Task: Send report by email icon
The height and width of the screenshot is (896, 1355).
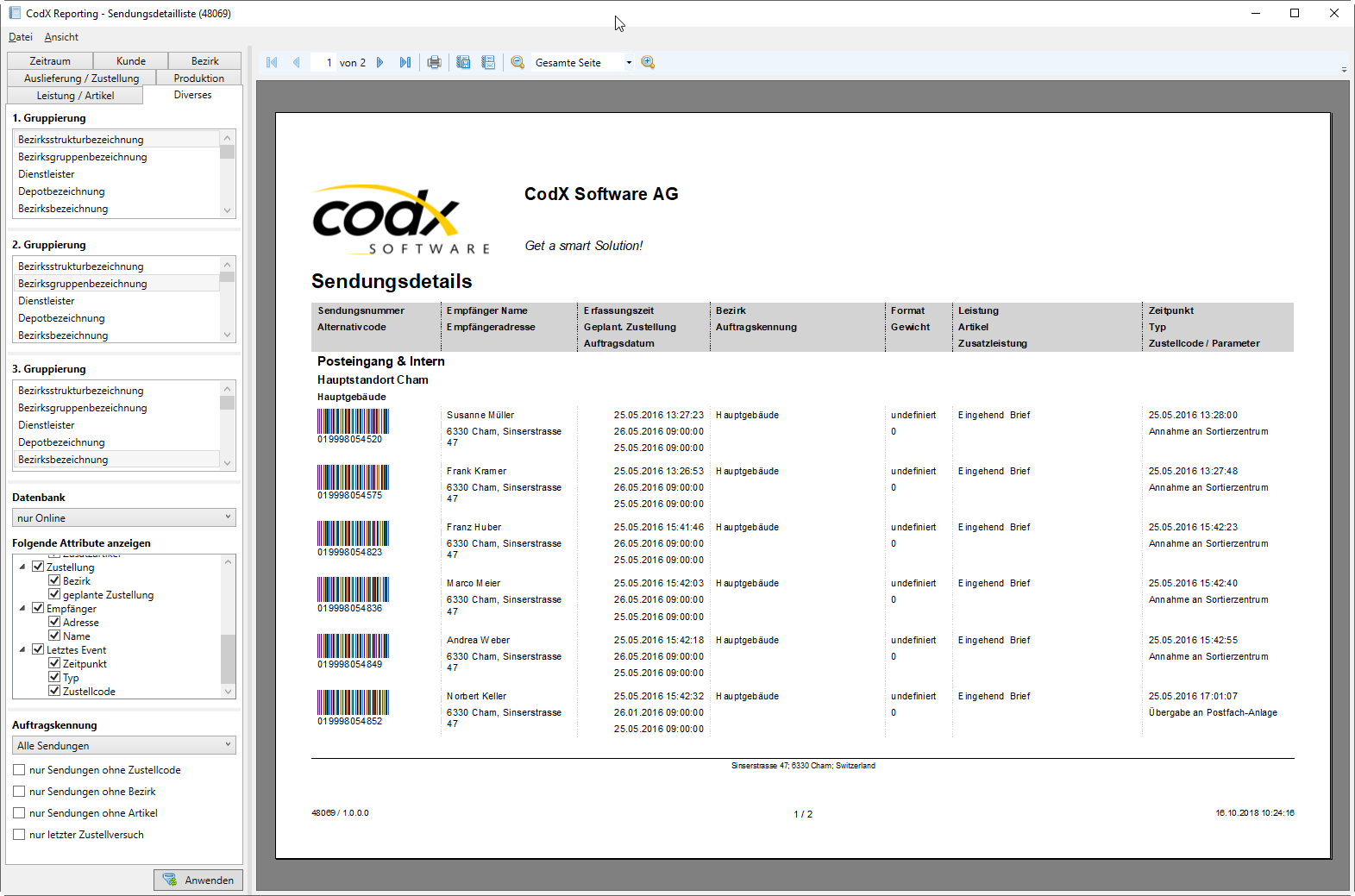Action: pyautogui.click(x=488, y=63)
